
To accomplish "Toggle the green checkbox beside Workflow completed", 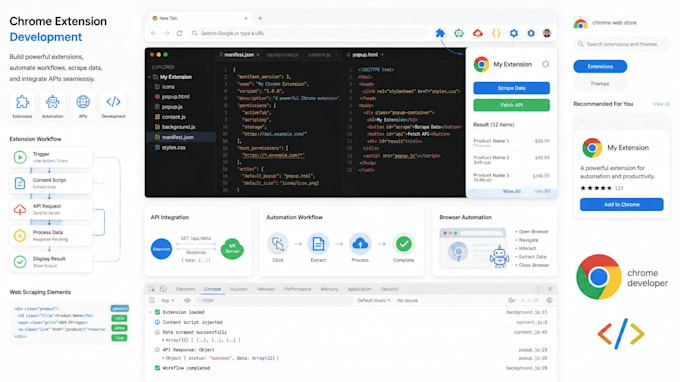I will click(157, 368).
